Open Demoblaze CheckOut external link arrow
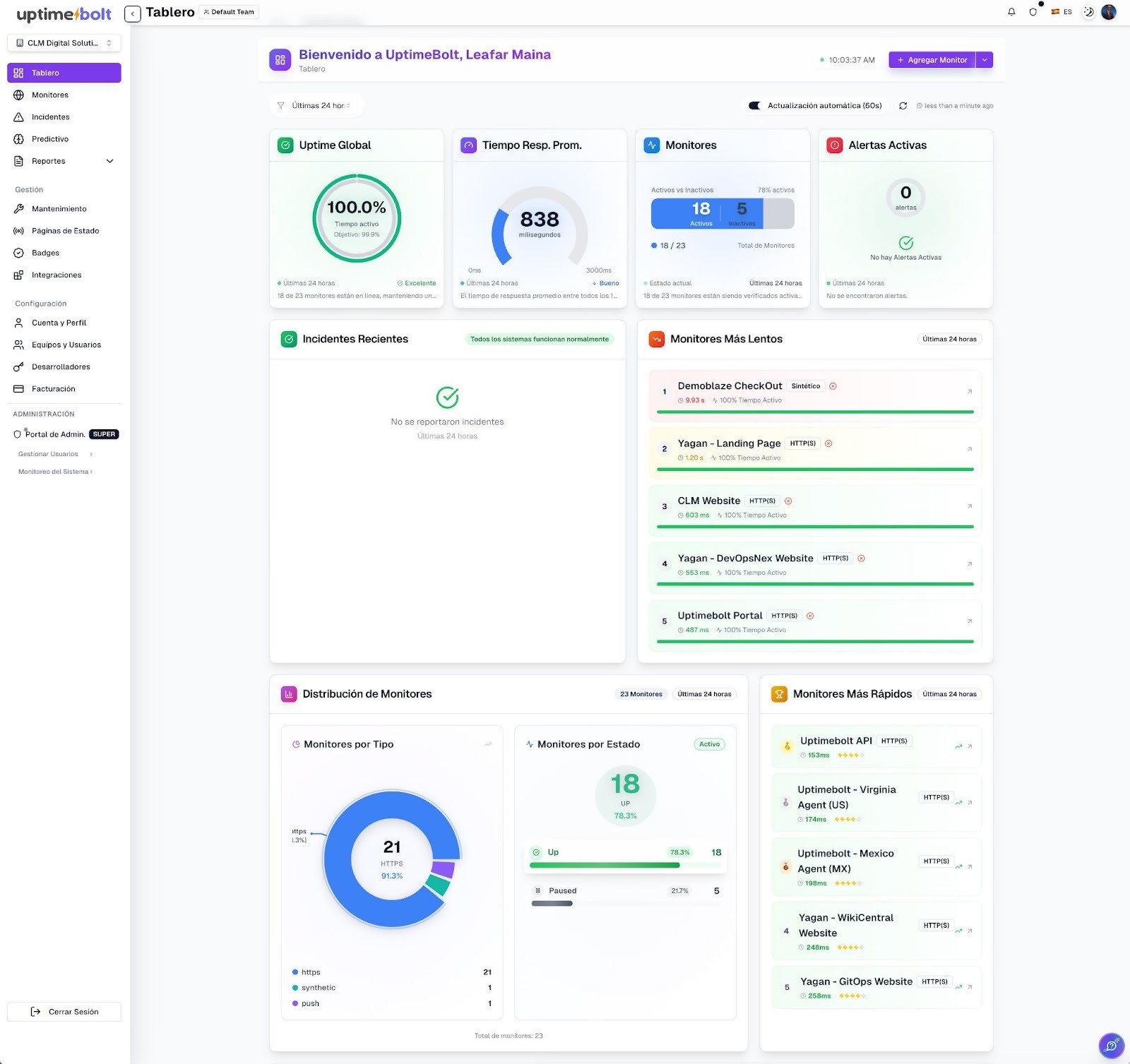This screenshot has height=1064, width=1130. [x=969, y=391]
